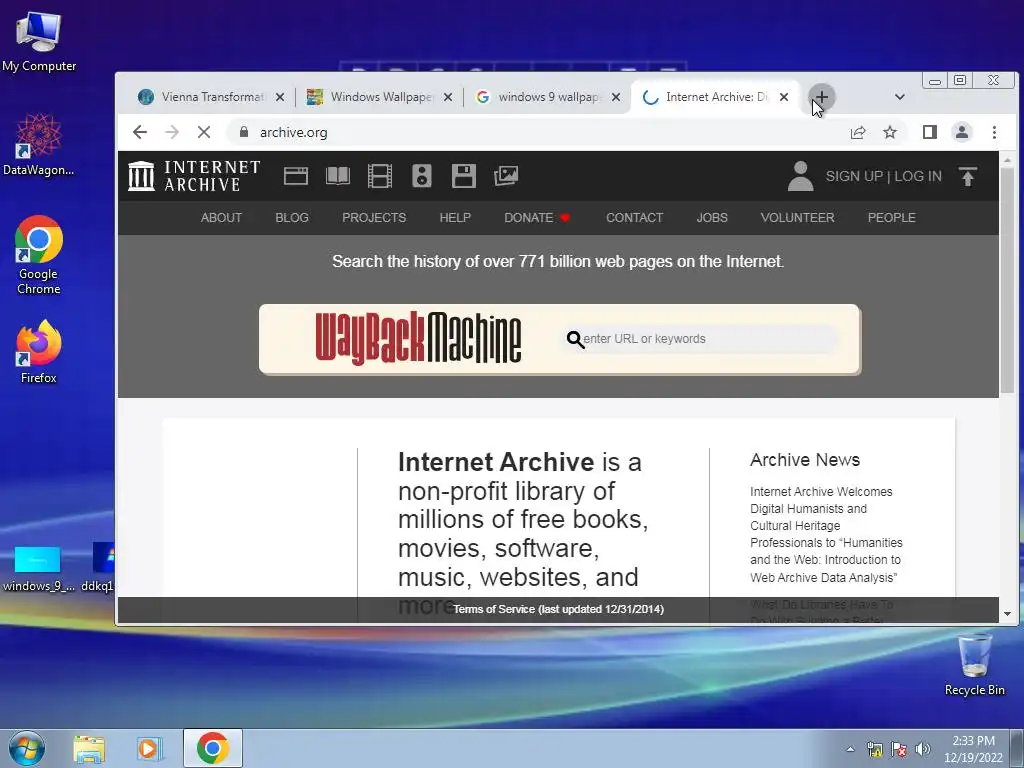Image resolution: width=1024 pixels, height=768 pixels.
Task: Click the page scrollbar down arrow
Action: pos(1007,614)
